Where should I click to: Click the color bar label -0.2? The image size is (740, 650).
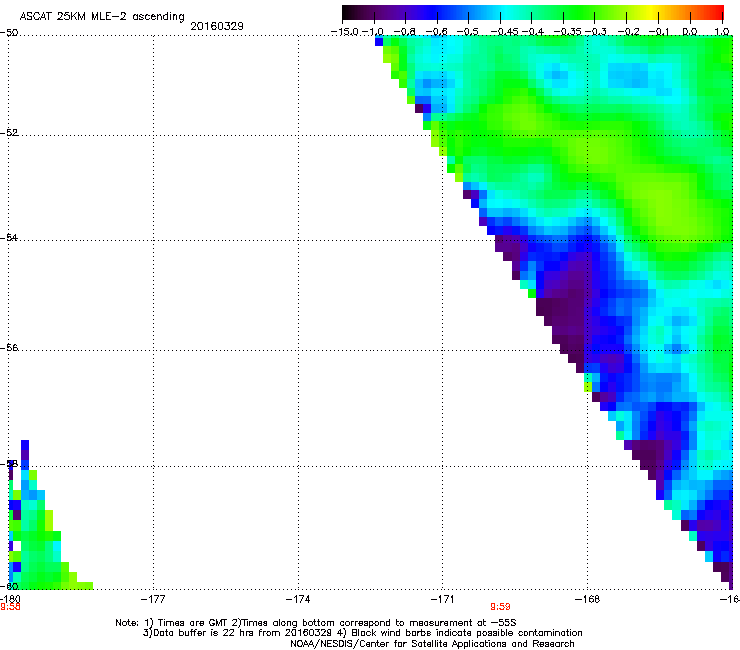pyautogui.click(x=629, y=32)
